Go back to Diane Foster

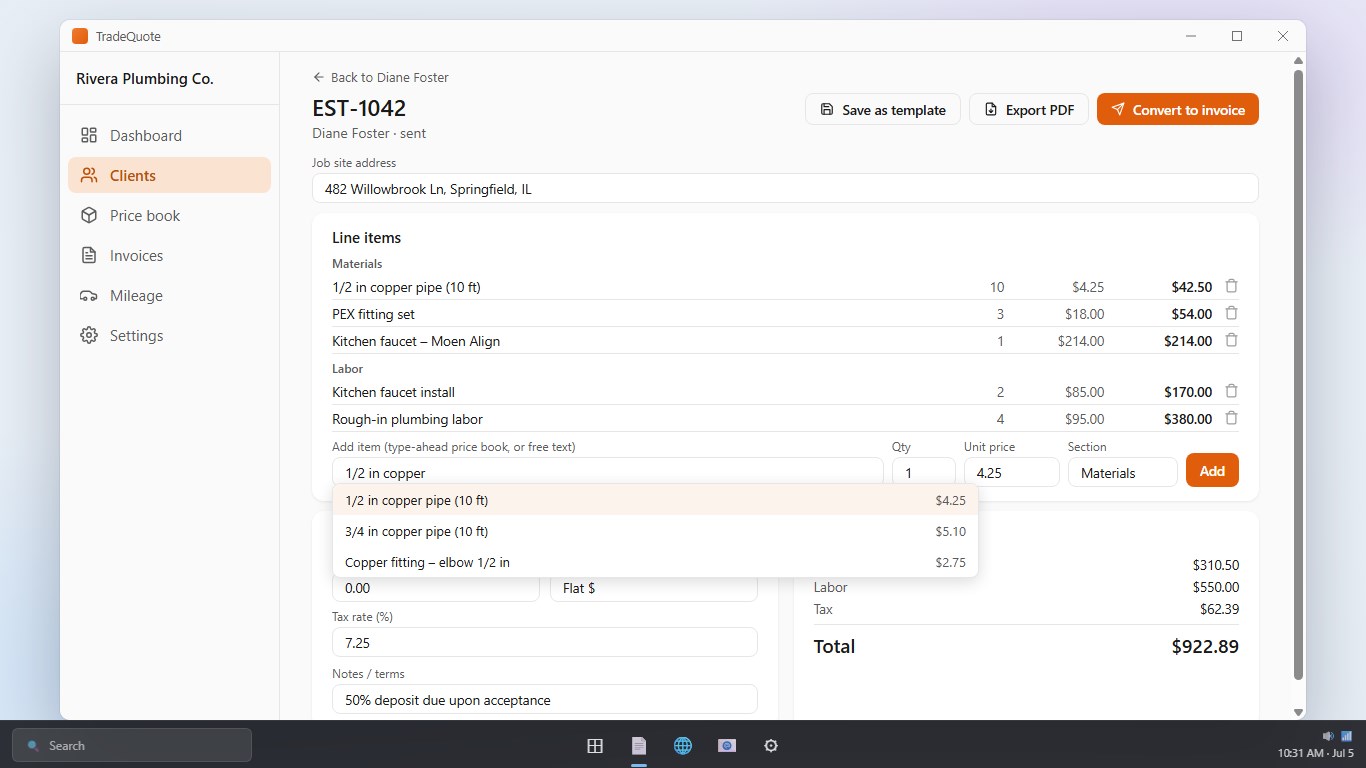coord(380,77)
